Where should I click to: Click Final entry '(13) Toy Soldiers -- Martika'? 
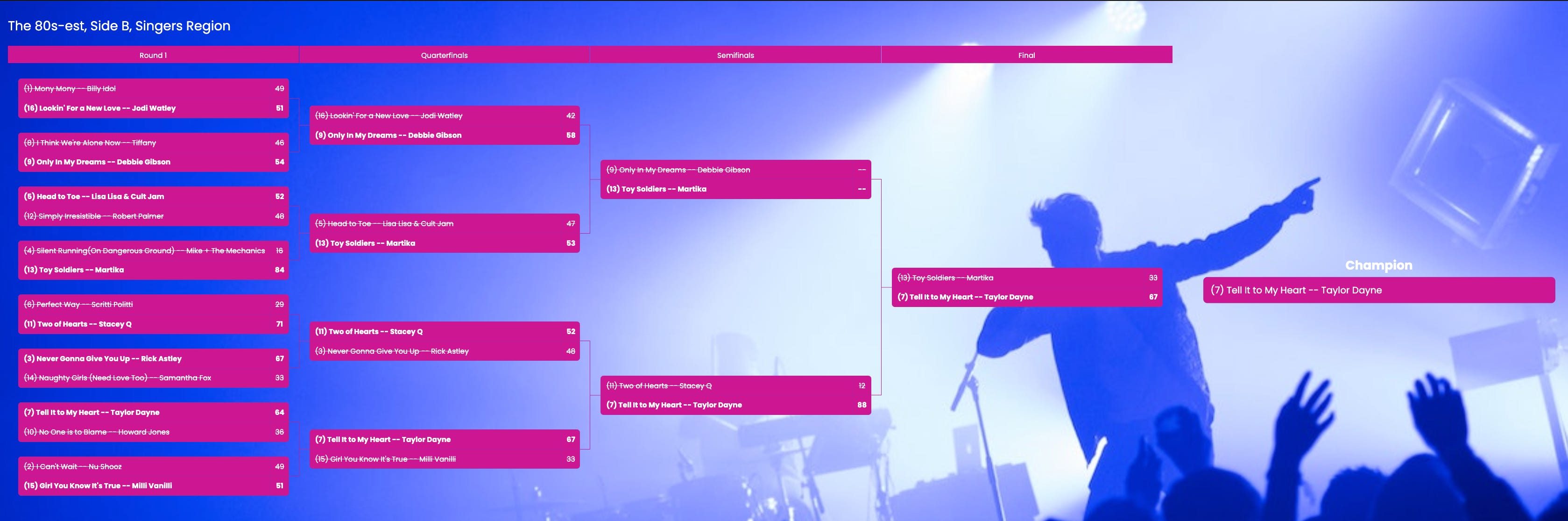coord(1027,278)
